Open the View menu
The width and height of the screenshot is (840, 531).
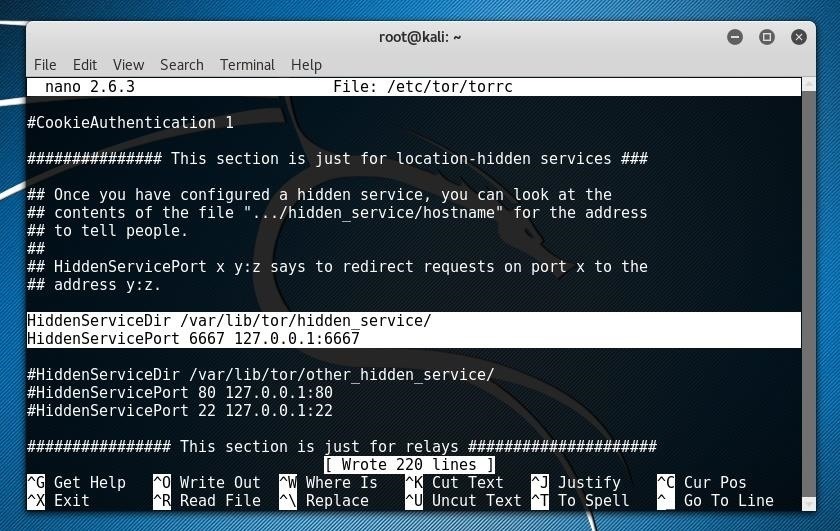[128, 65]
